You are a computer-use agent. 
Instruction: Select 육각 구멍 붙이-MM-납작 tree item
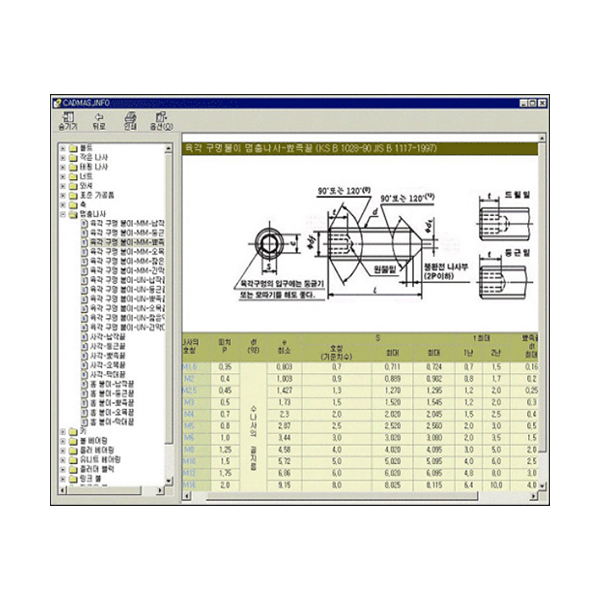(x=126, y=223)
